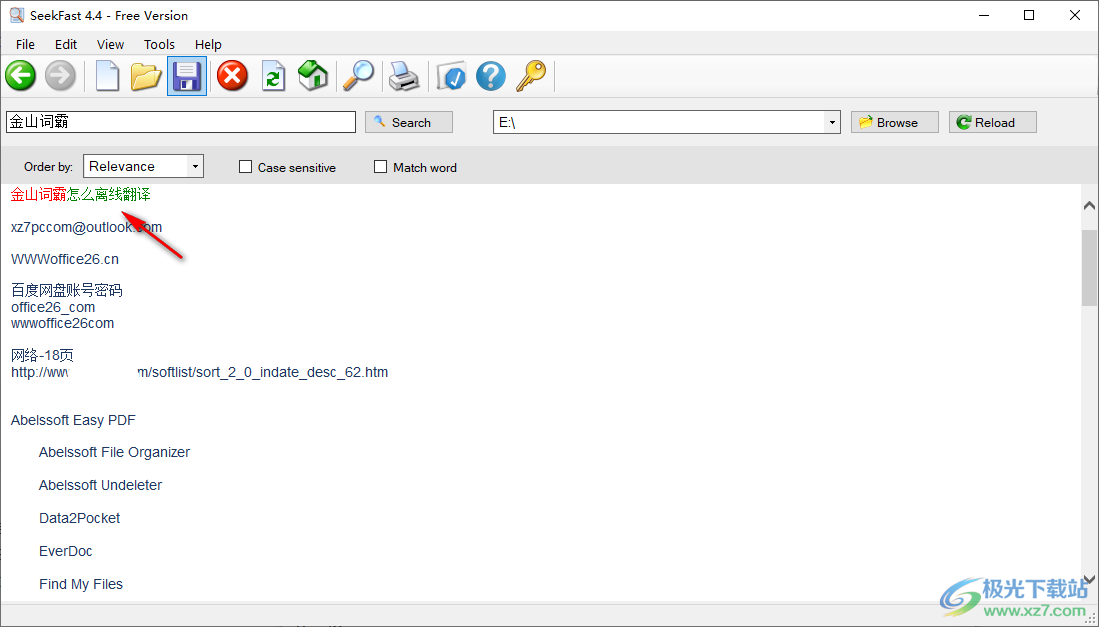Click the Abelssoft Undeleter line

click(100, 485)
